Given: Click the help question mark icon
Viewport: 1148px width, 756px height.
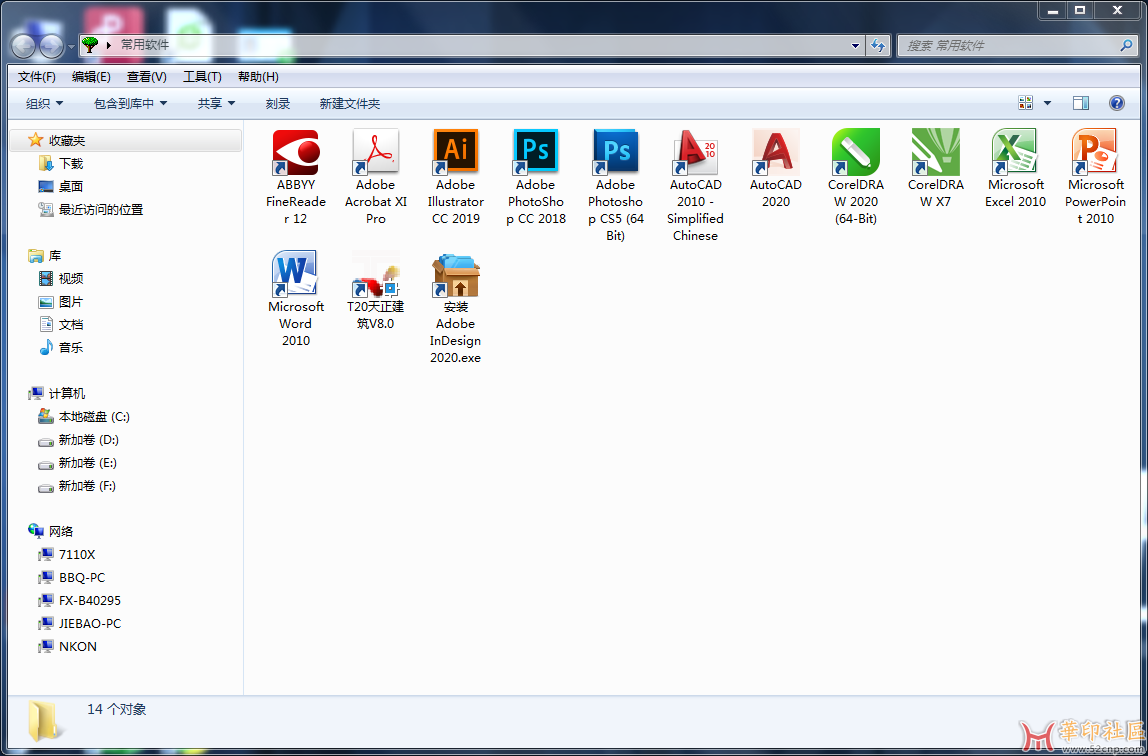Looking at the screenshot, I should [x=1117, y=103].
